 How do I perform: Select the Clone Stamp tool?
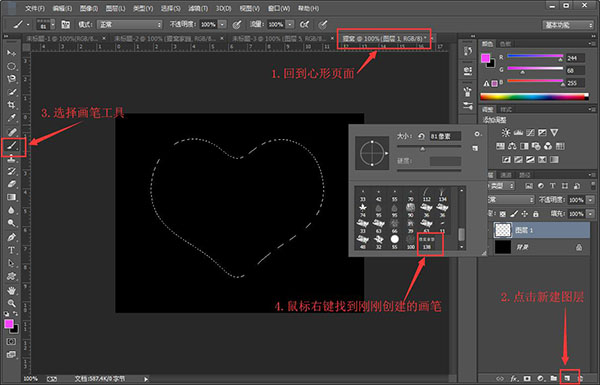tap(11, 158)
